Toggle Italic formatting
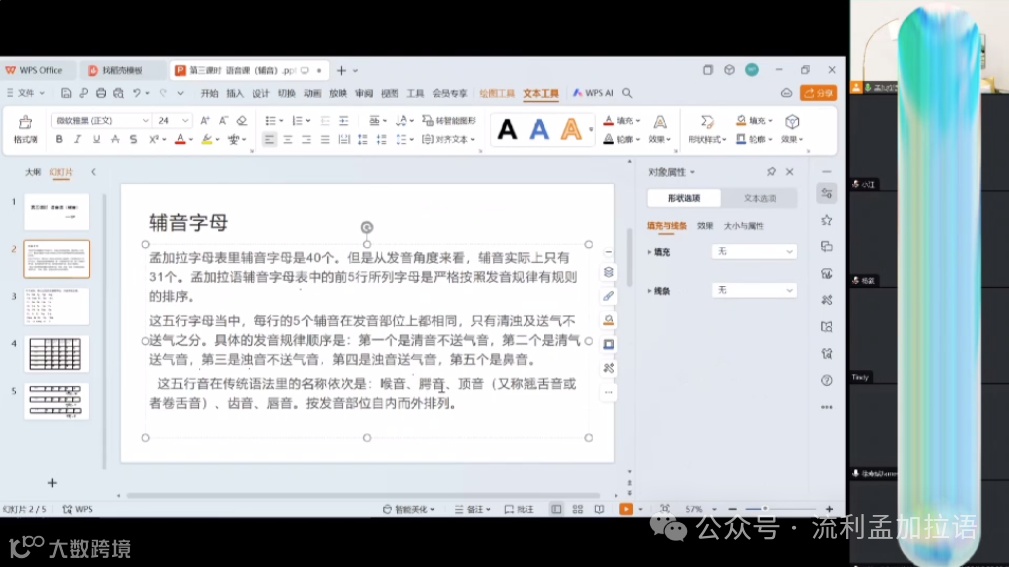 77,139
